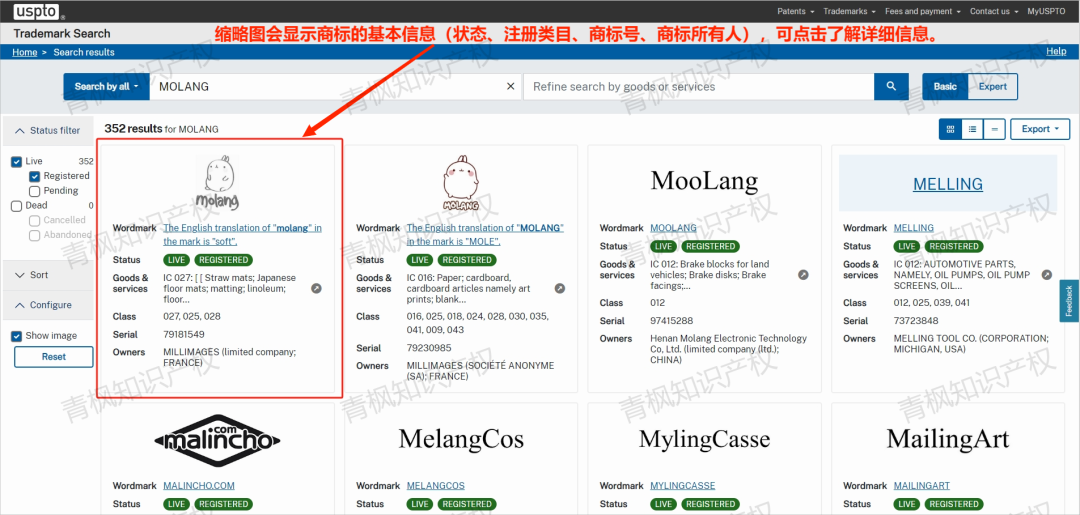Open the Feedback side tab
Image resolution: width=1080 pixels, height=515 pixels.
tap(1069, 301)
